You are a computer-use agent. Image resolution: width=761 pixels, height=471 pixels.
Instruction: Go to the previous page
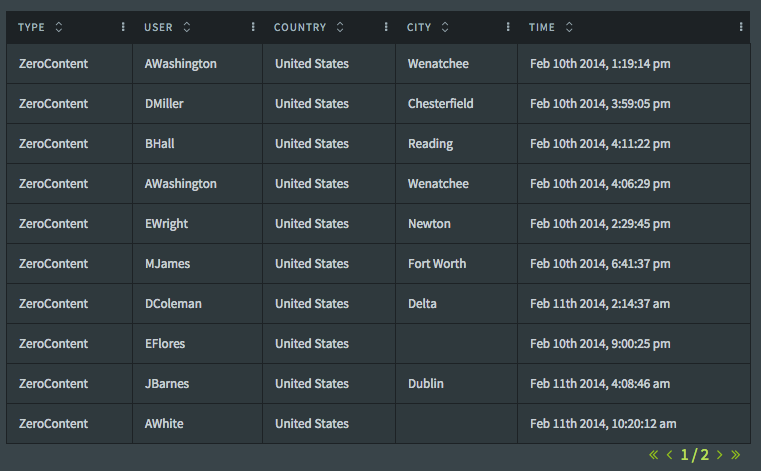(669, 455)
